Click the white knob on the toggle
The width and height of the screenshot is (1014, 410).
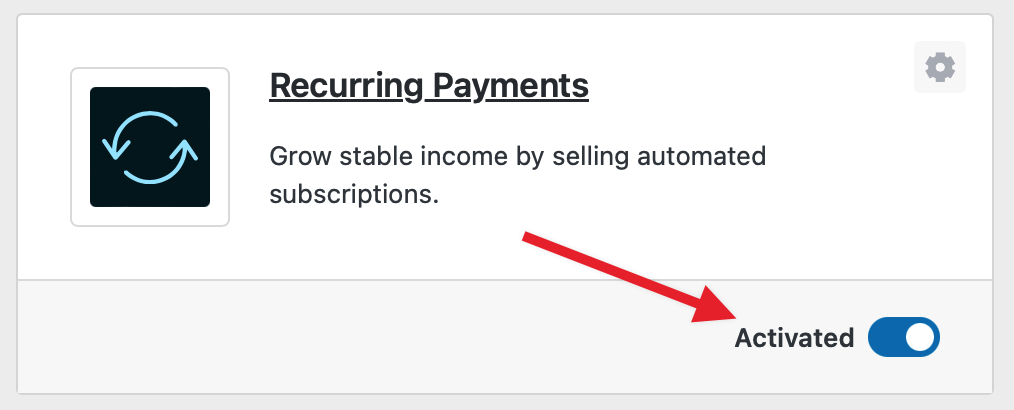[x=920, y=338]
